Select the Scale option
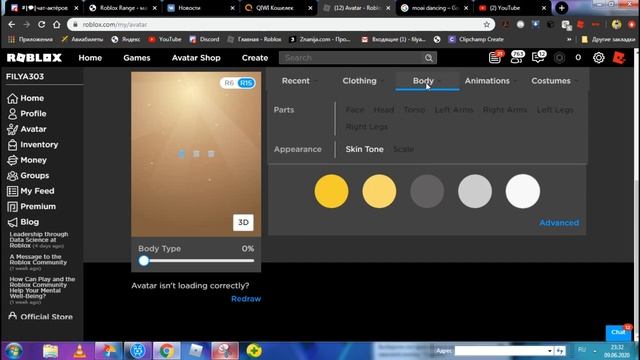The image size is (640, 360). (x=404, y=149)
